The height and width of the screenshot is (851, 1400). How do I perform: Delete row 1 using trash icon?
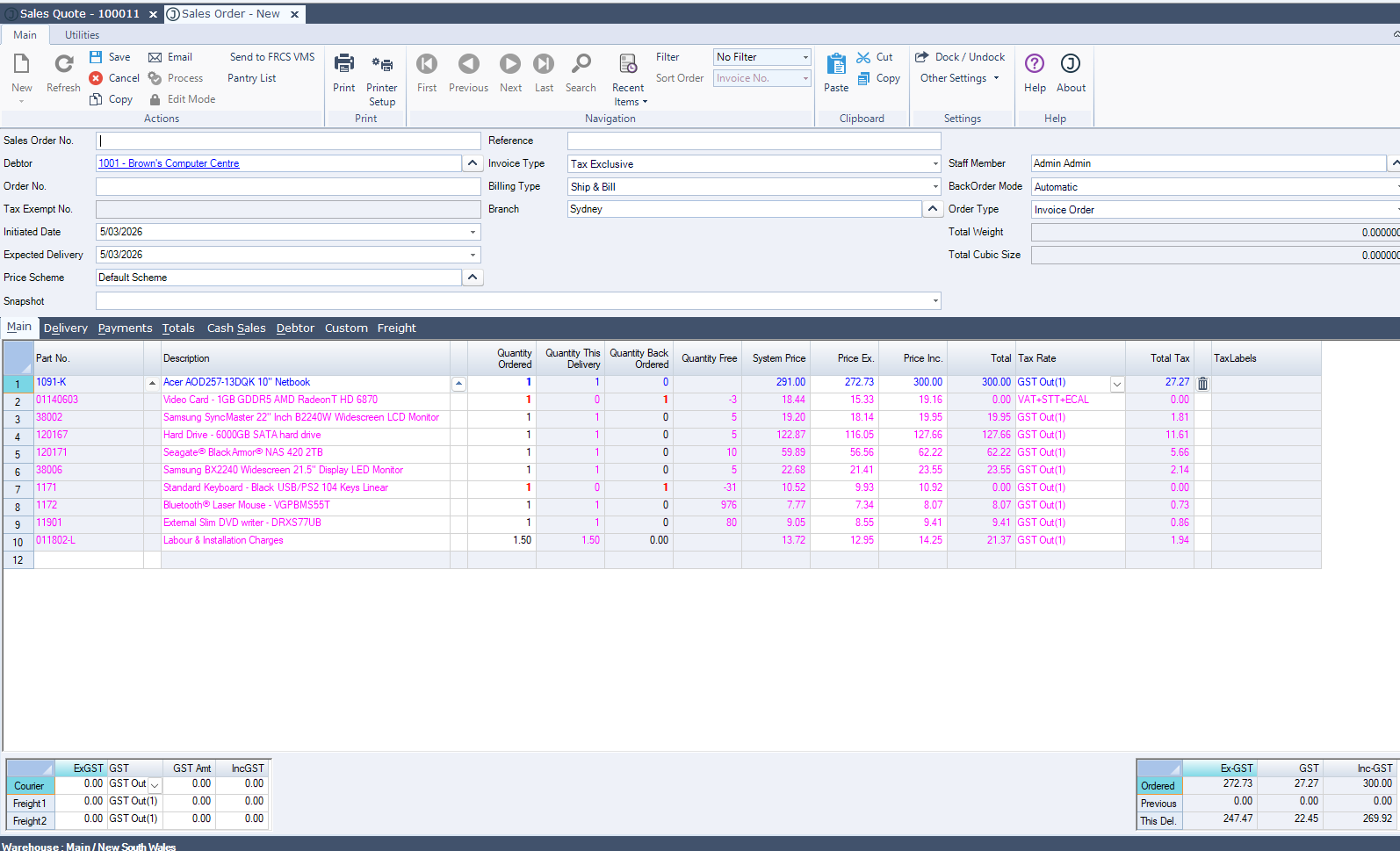1203,384
